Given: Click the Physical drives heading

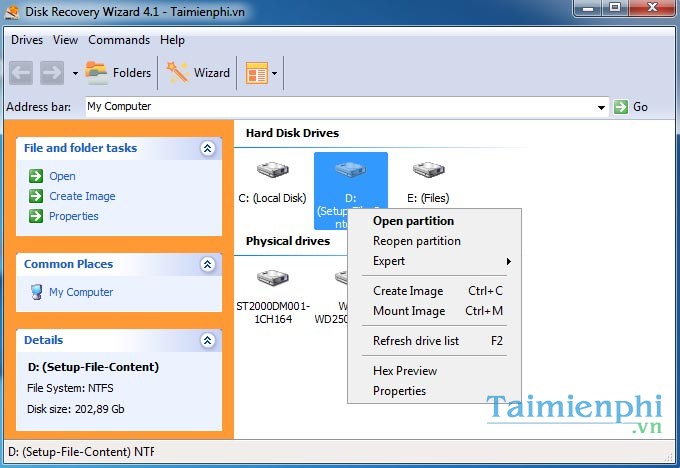Looking at the screenshot, I should pyautogui.click(x=288, y=241).
